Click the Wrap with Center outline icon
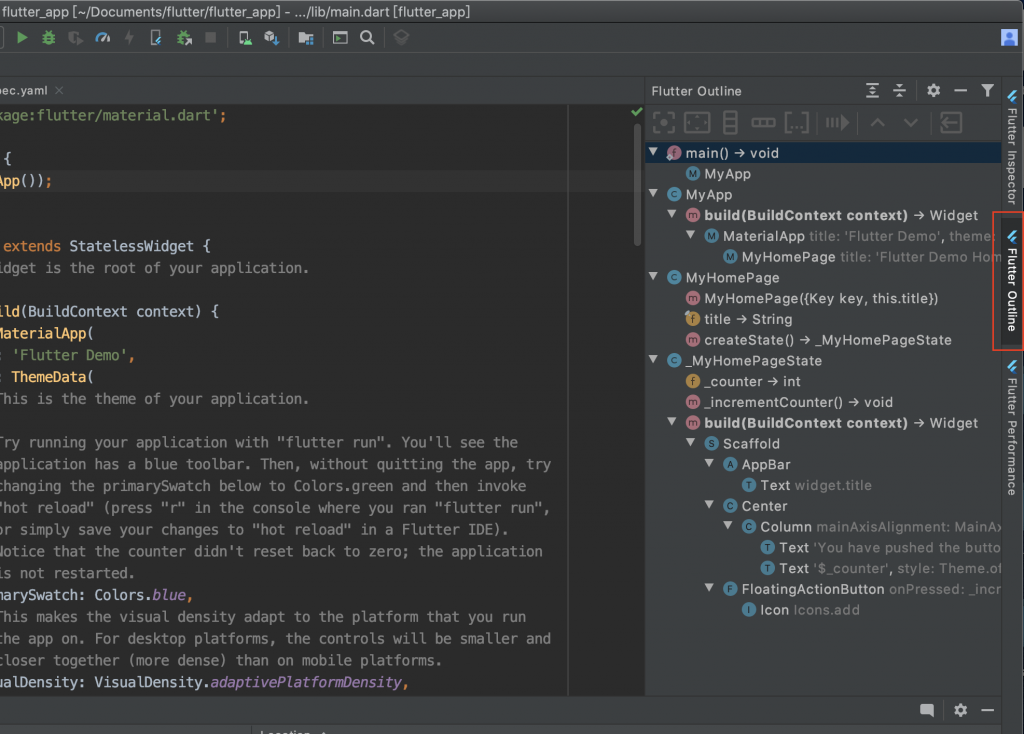Viewport: 1024px width, 734px height. point(664,123)
